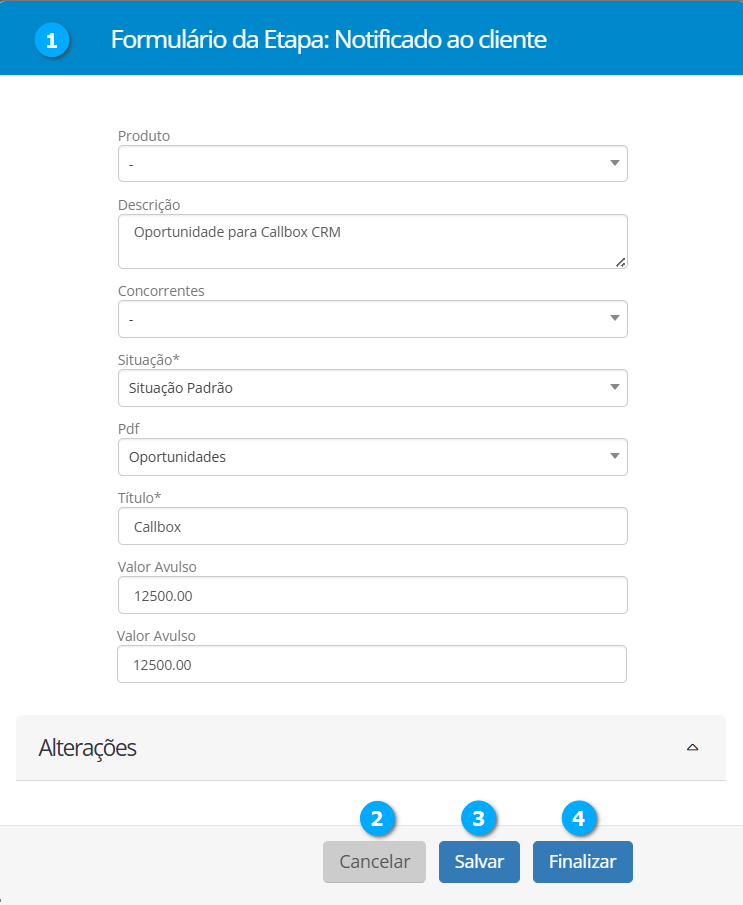Click the first Valor Avulso input
The width and height of the screenshot is (743, 905).
click(372, 595)
